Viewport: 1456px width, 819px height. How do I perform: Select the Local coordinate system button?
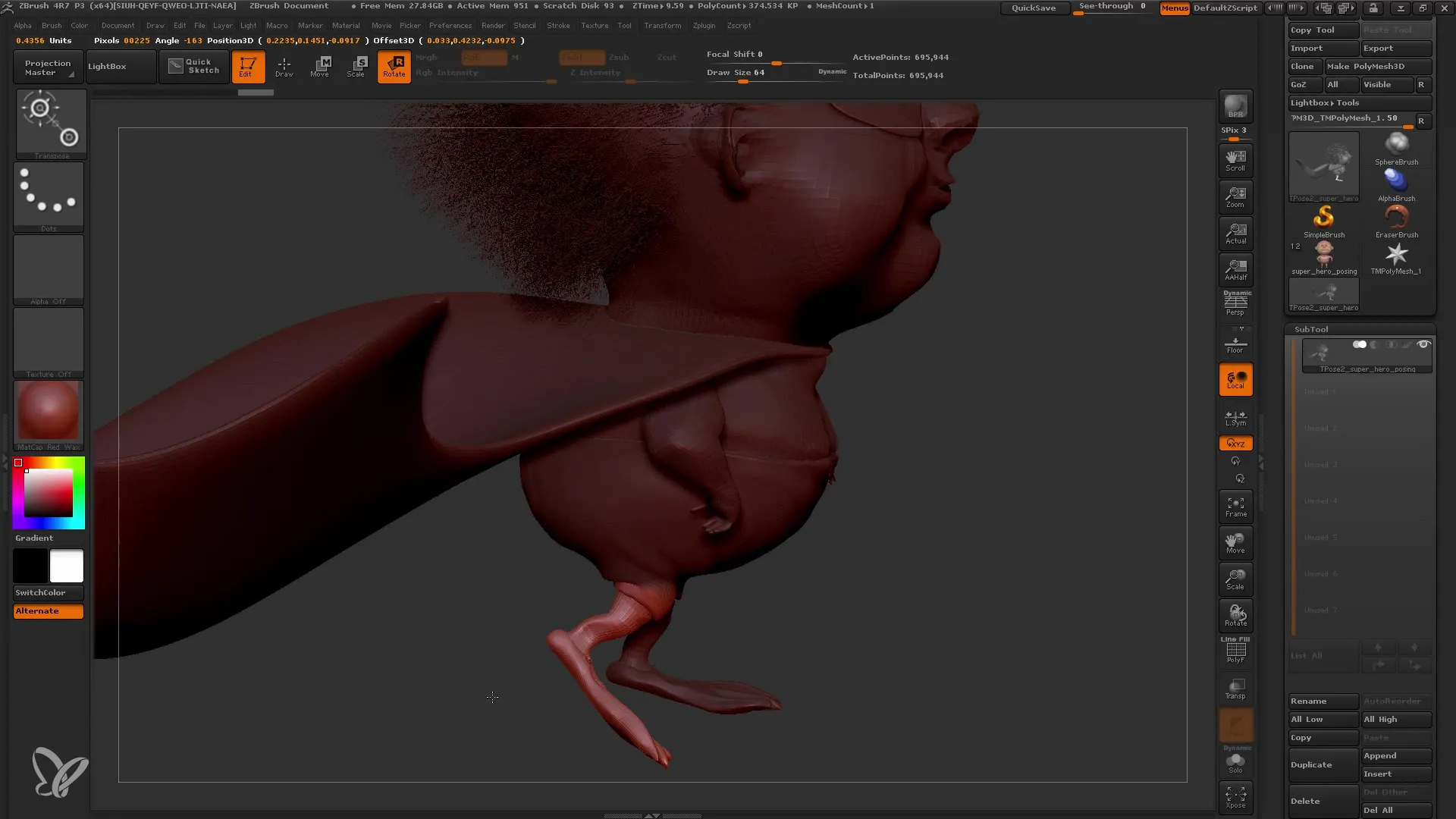(1235, 381)
